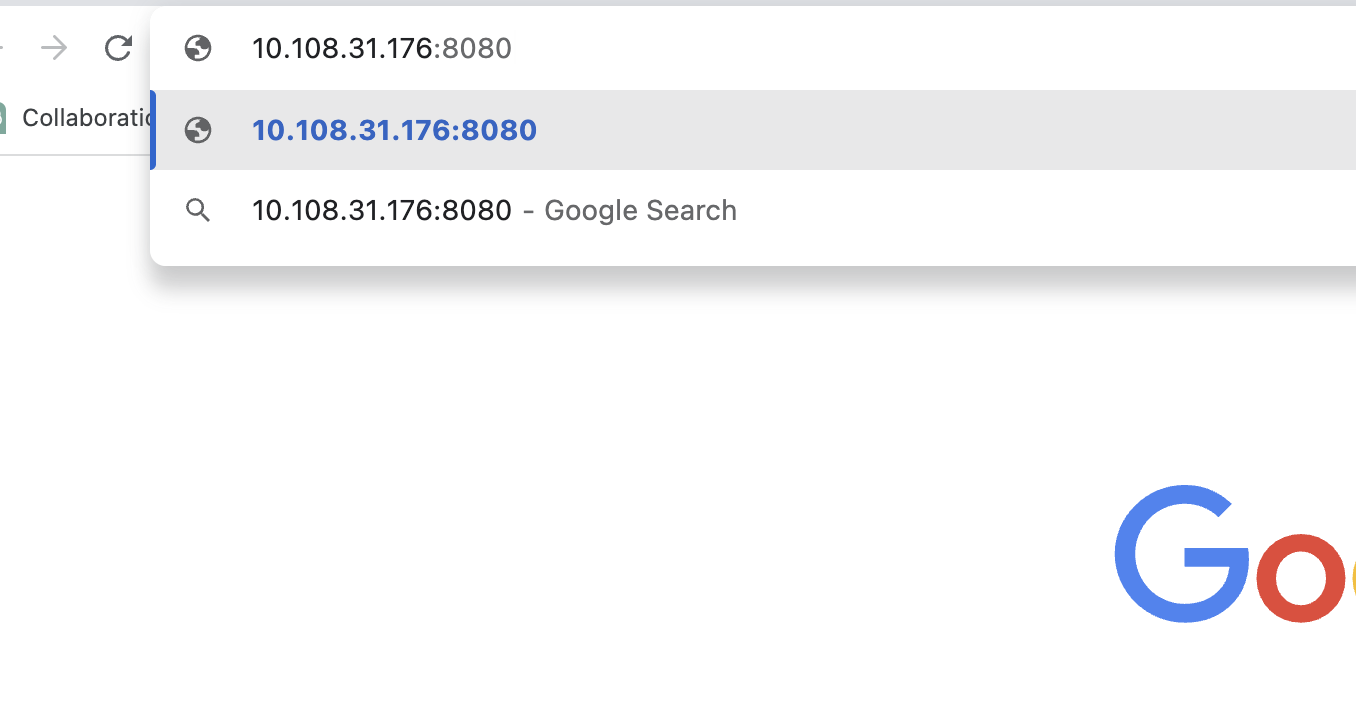Image resolution: width=1356 pixels, height=706 pixels.
Task: Choose the 10.108.31.176:8080 Google Search suggestion text
Action: [381, 210]
